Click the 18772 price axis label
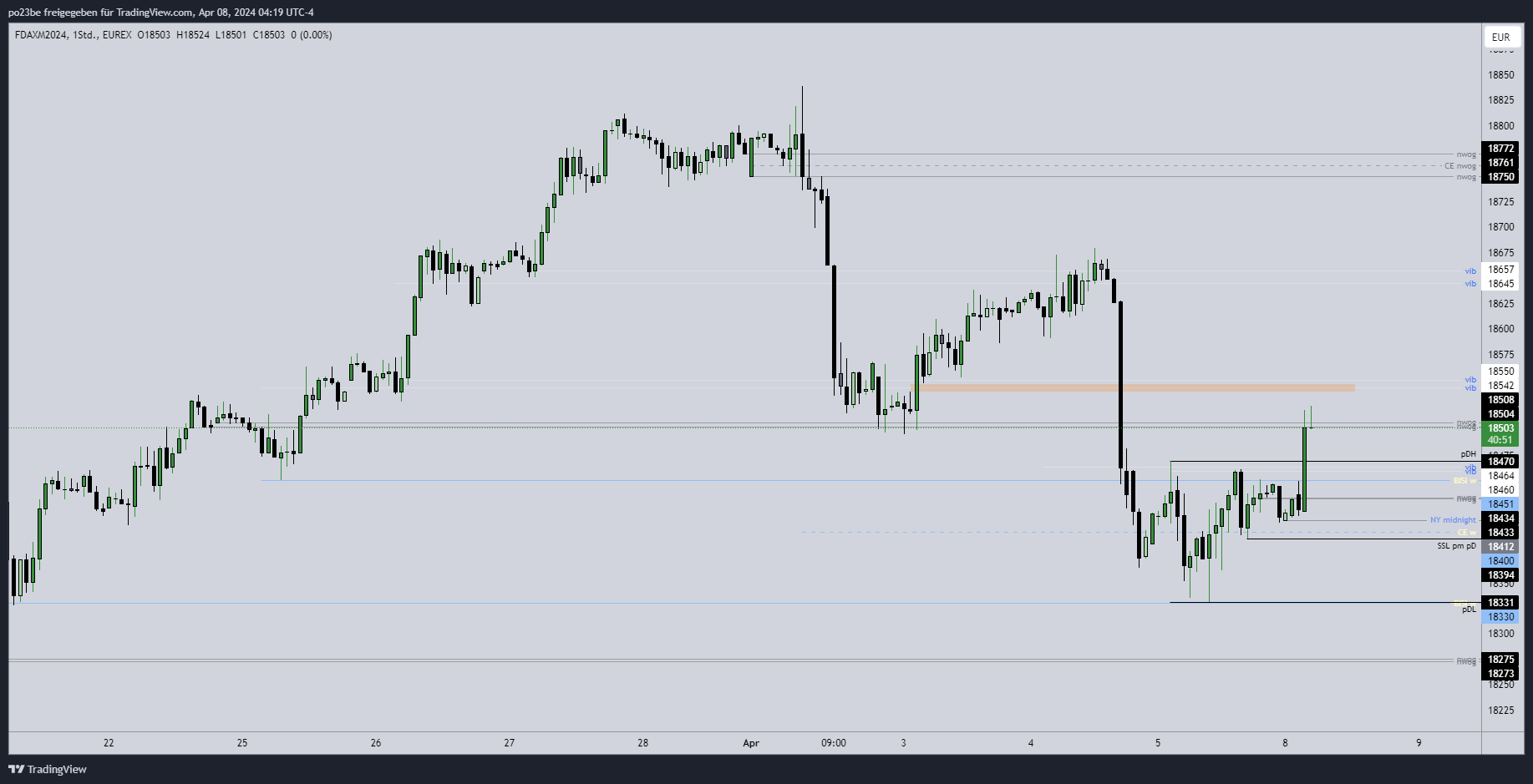The width and height of the screenshot is (1533, 784). [1500, 149]
